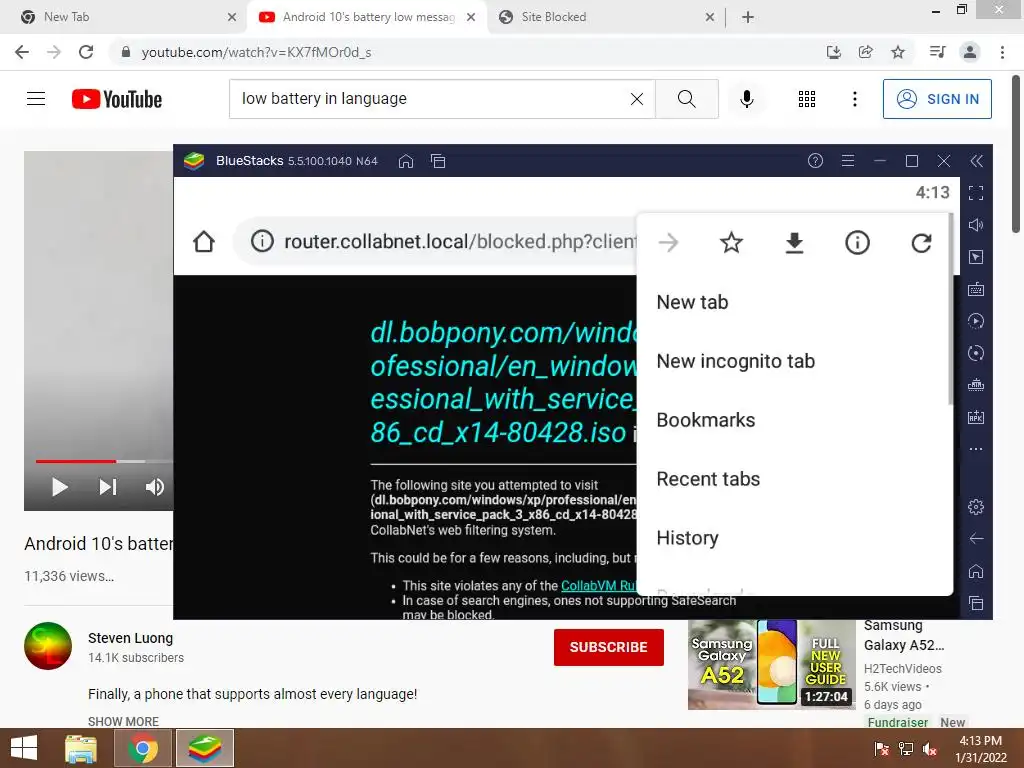
Task: Open the Chrome profile avatar
Action: [970, 52]
